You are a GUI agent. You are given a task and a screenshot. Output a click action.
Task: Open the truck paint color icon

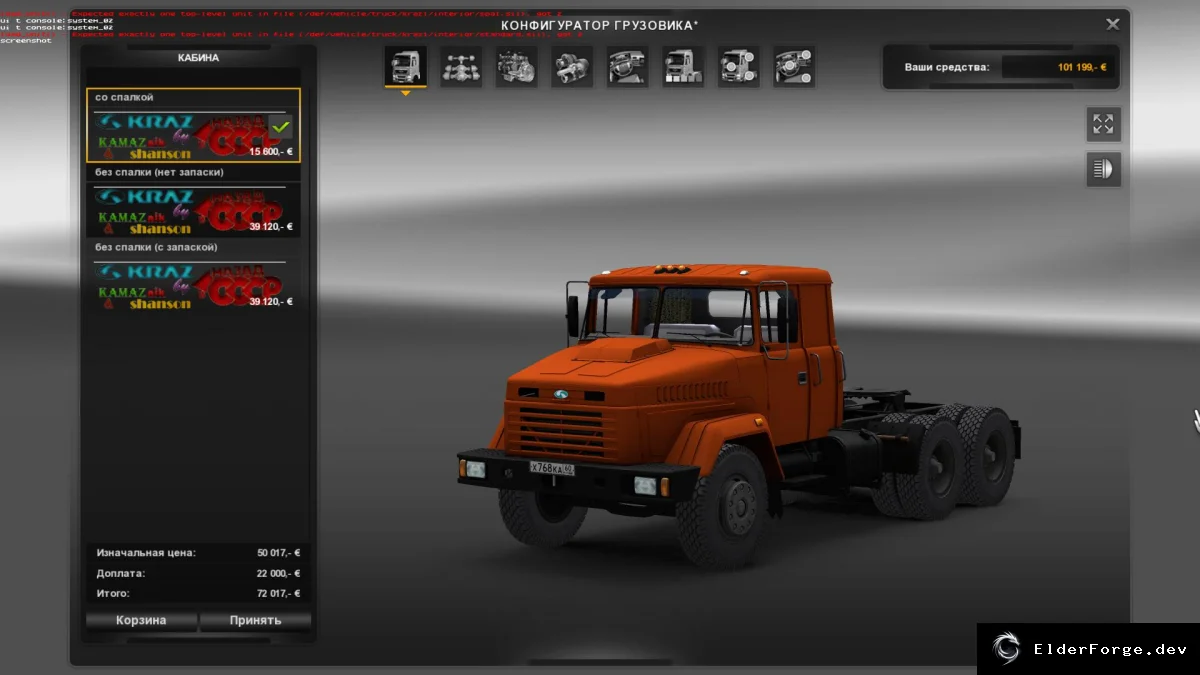[683, 67]
